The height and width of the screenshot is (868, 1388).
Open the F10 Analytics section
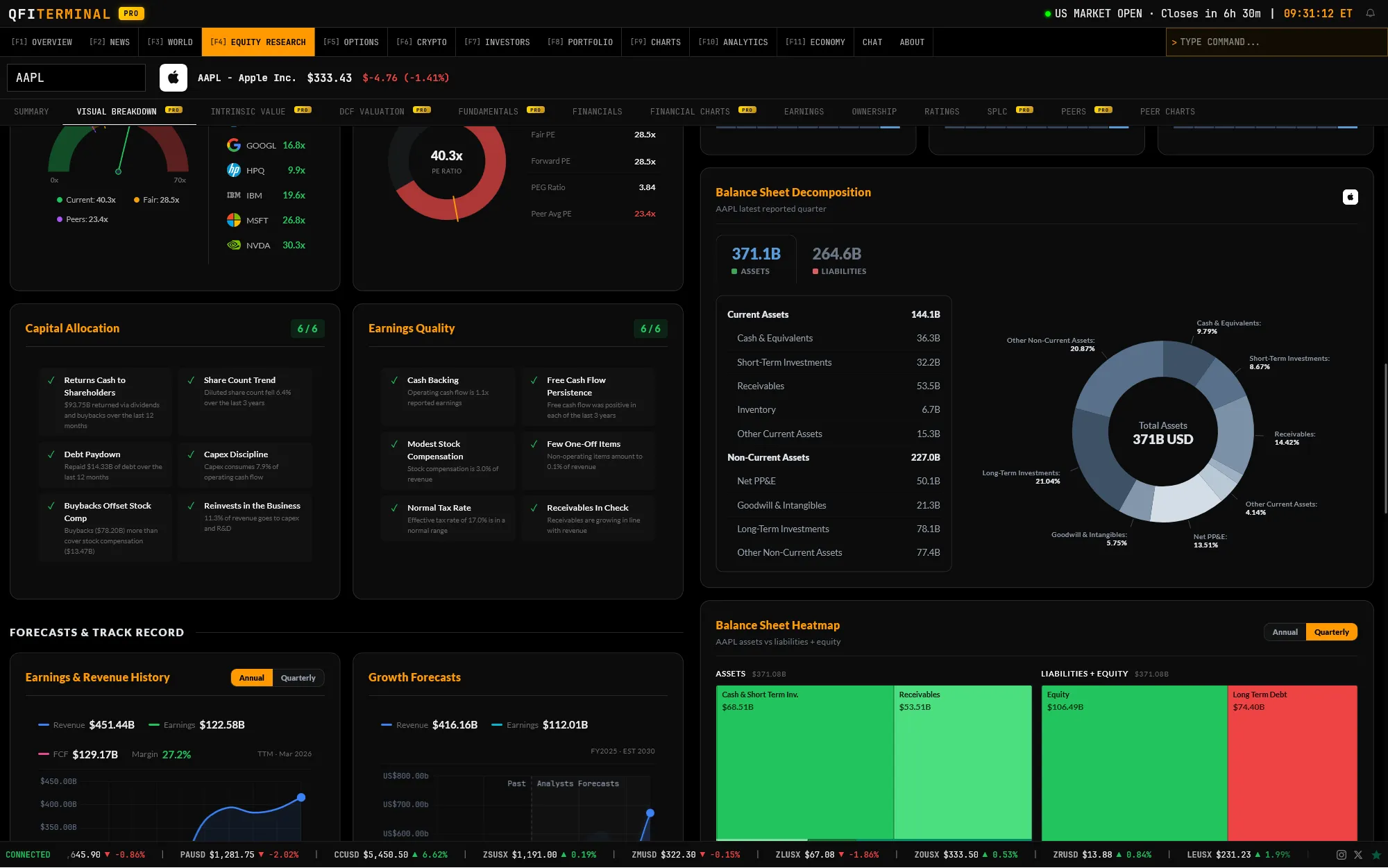(734, 42)
